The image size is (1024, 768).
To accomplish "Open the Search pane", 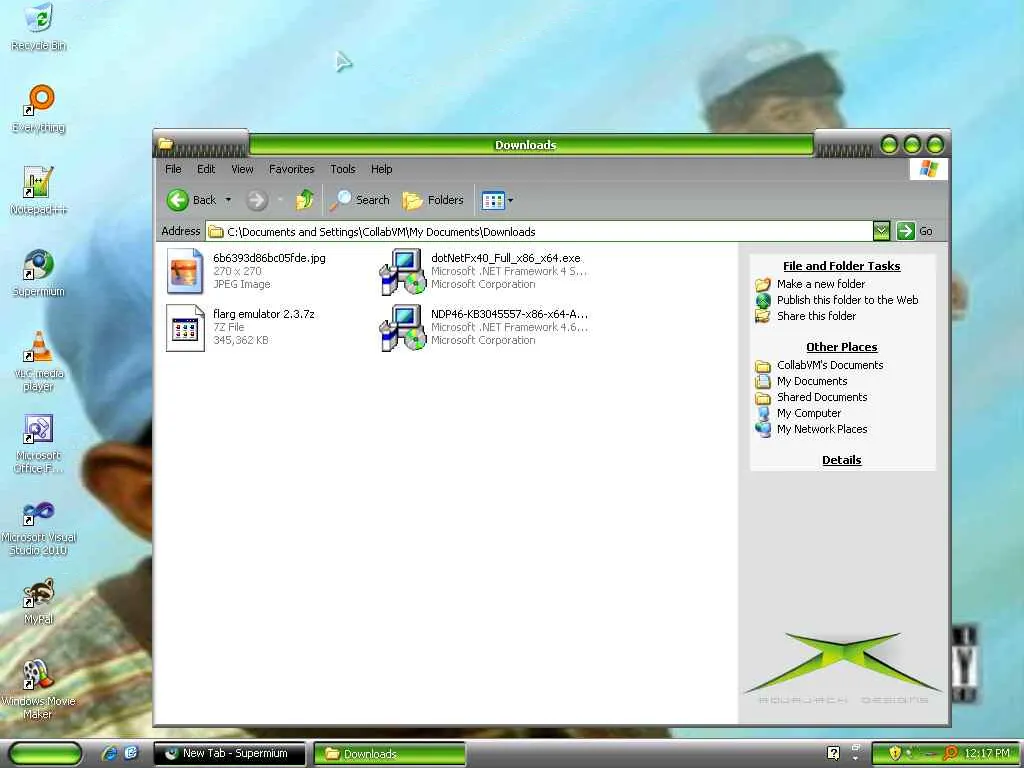I will coord(360,200).
